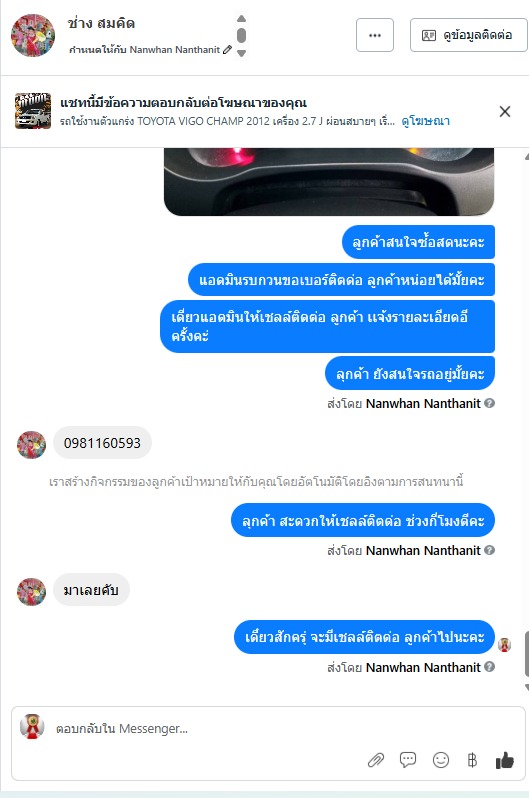The image size is (529, 798).
Task: Click the baht payment request icon
Action: (472, 760)
